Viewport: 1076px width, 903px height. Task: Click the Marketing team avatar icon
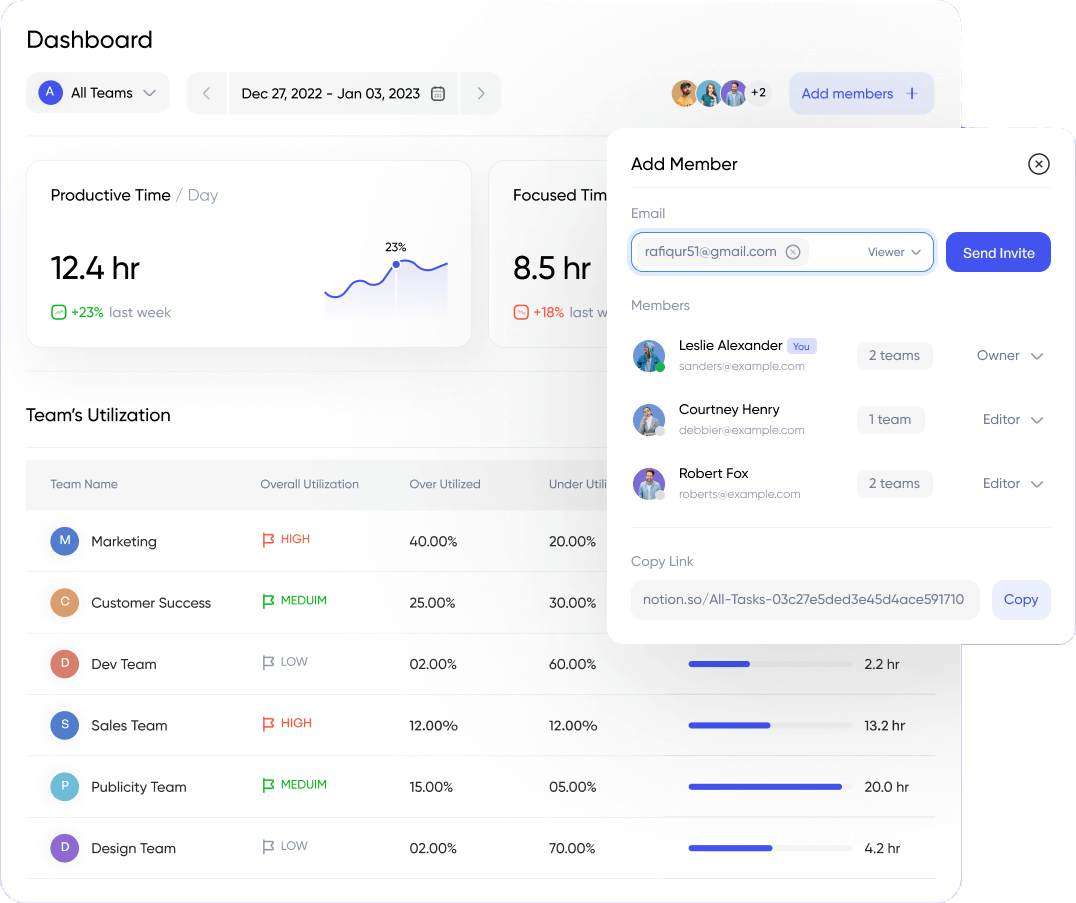64,541
